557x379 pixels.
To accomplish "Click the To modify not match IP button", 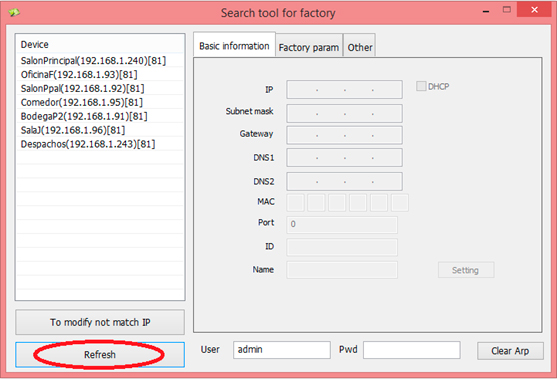I will [100, 322].
